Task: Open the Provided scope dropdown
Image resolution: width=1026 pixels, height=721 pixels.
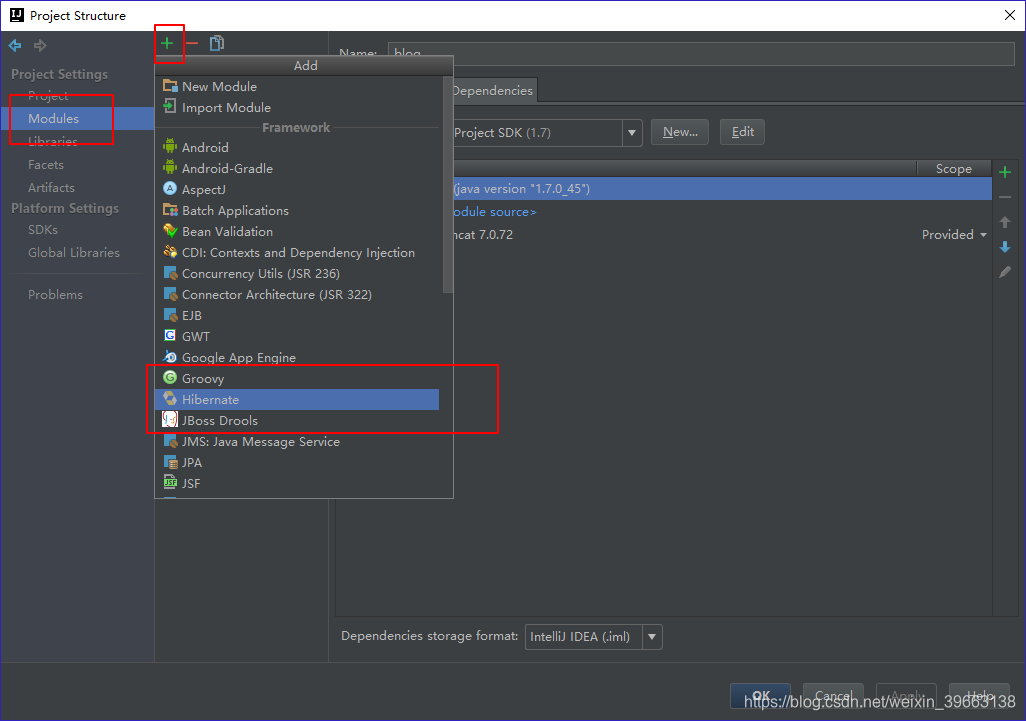Action: click(954, 234)
